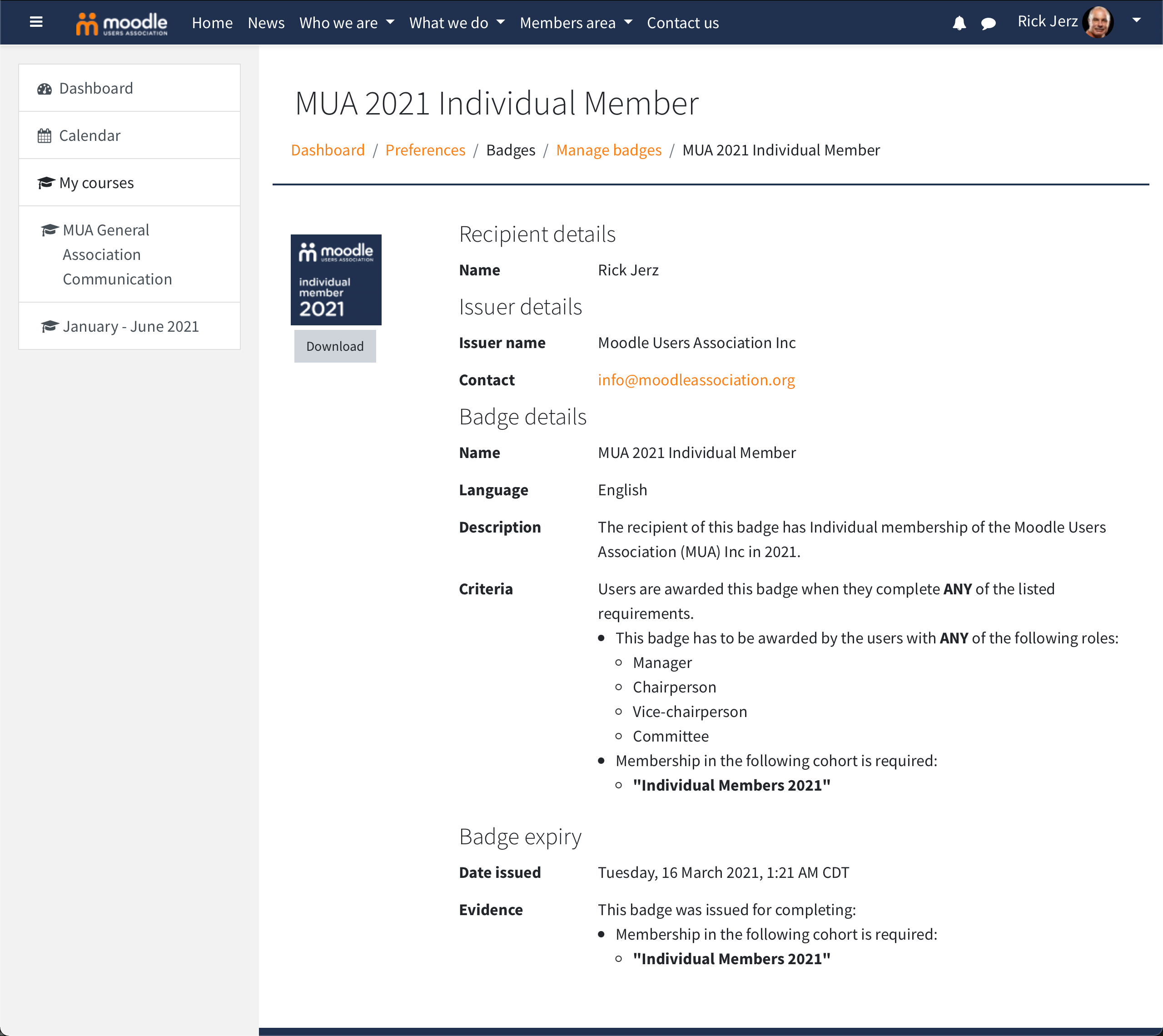Open Calendar from the sidebar
The image size is (1163, 1036).
130,135
